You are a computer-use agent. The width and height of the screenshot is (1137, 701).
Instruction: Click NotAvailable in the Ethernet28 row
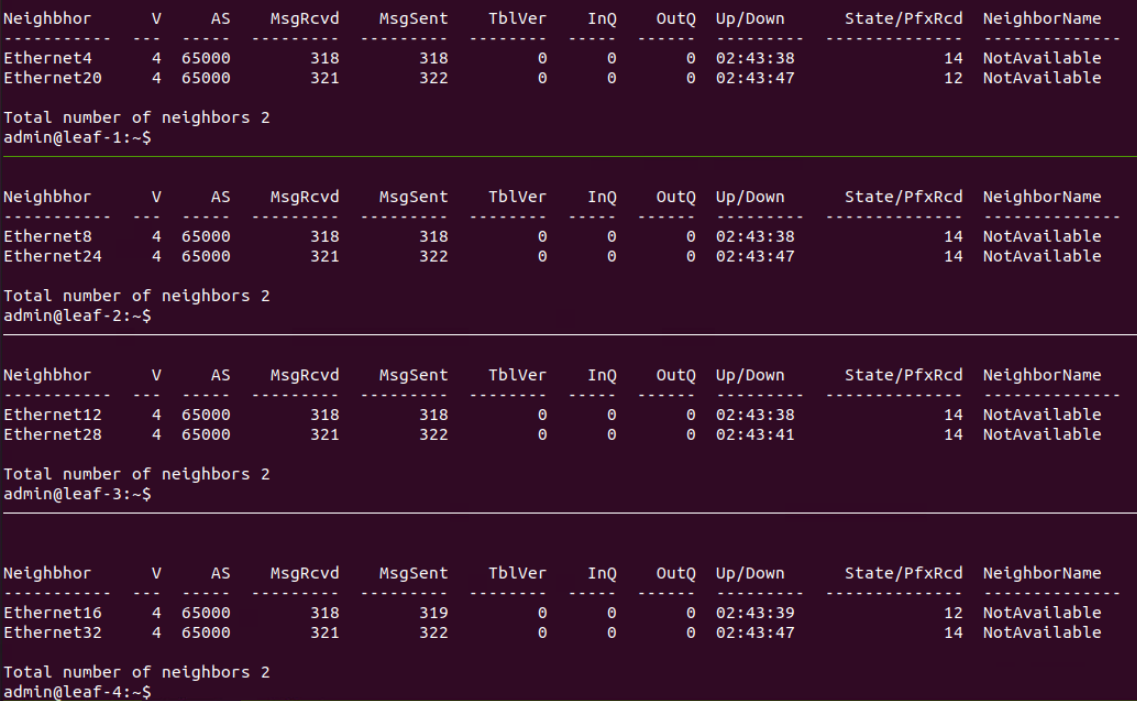pyautogui.click(x=1042, y=434)
